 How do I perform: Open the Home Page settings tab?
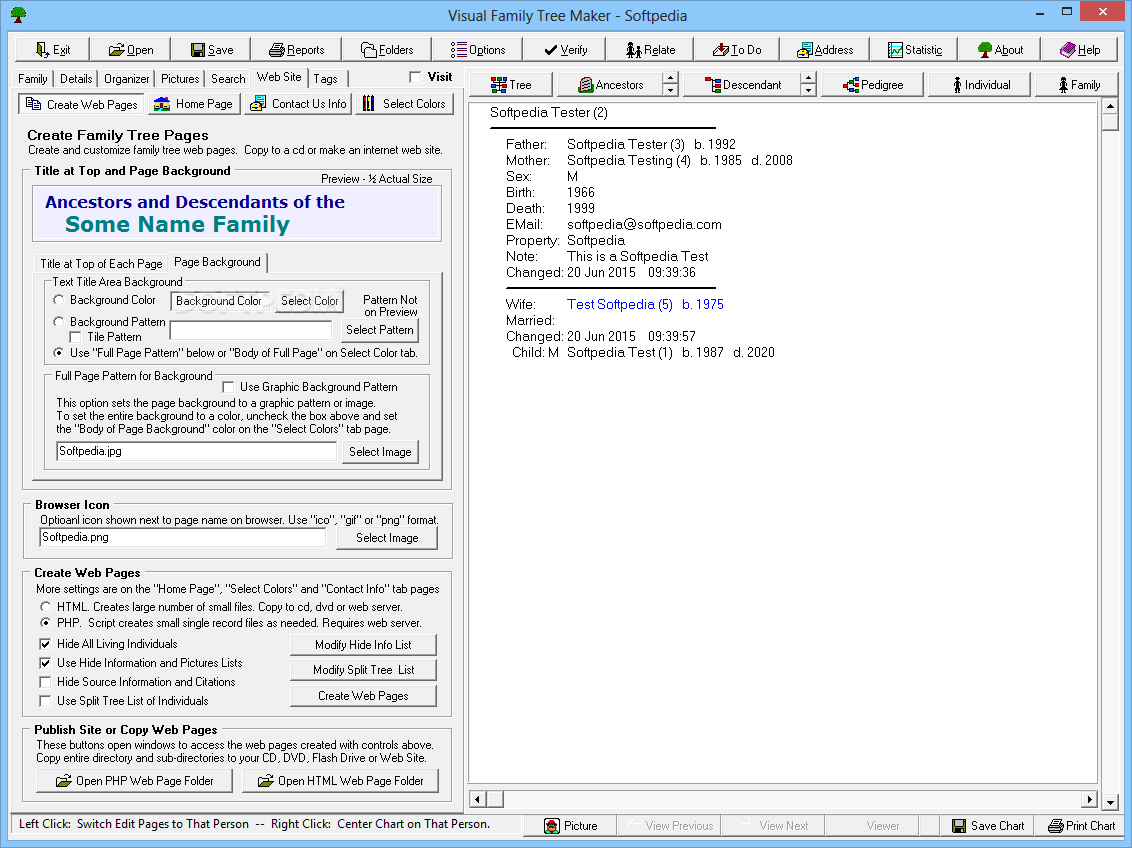tap(193, 104)
